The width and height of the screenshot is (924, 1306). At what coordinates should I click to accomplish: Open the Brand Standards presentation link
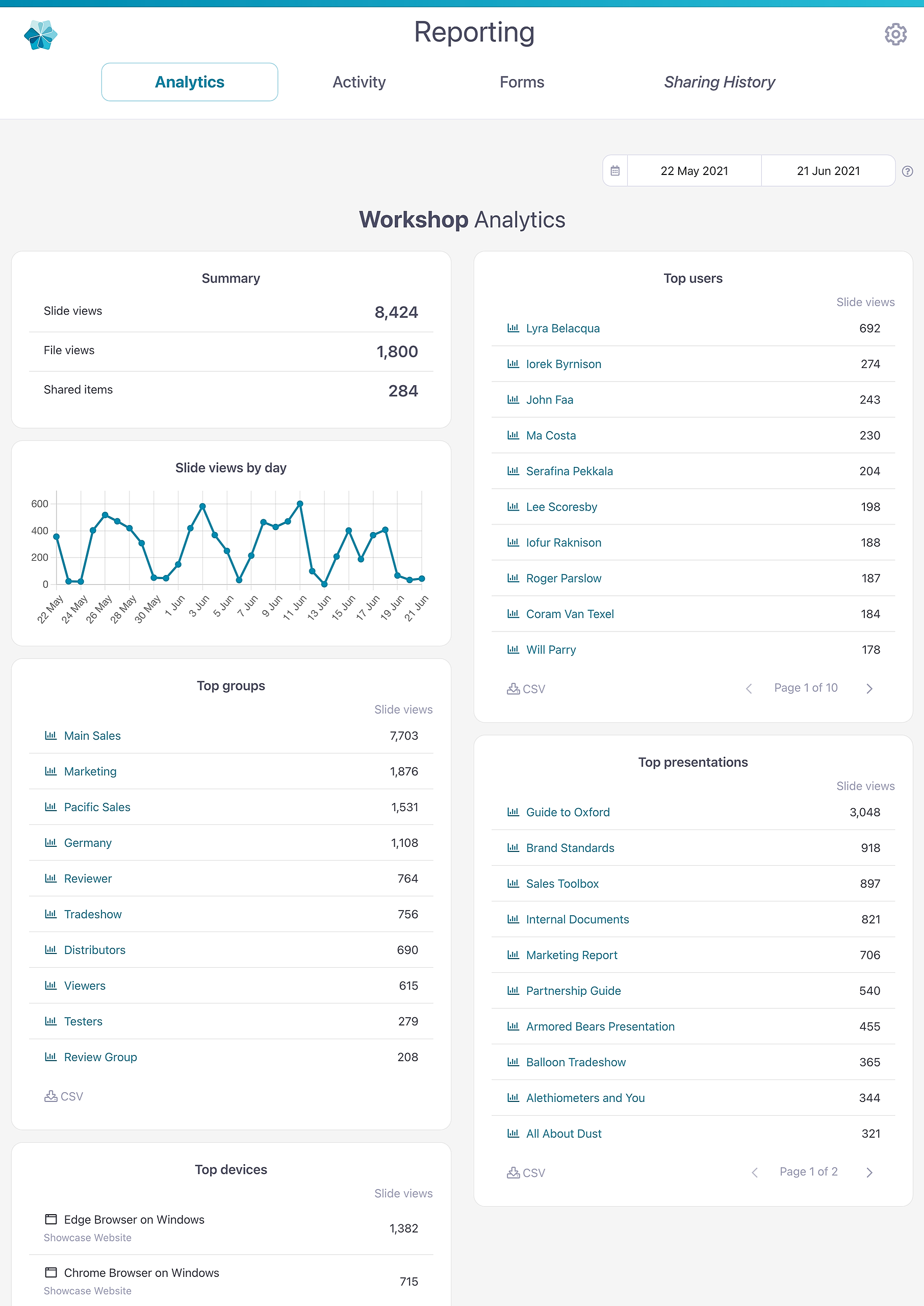(x=570, y=848)
